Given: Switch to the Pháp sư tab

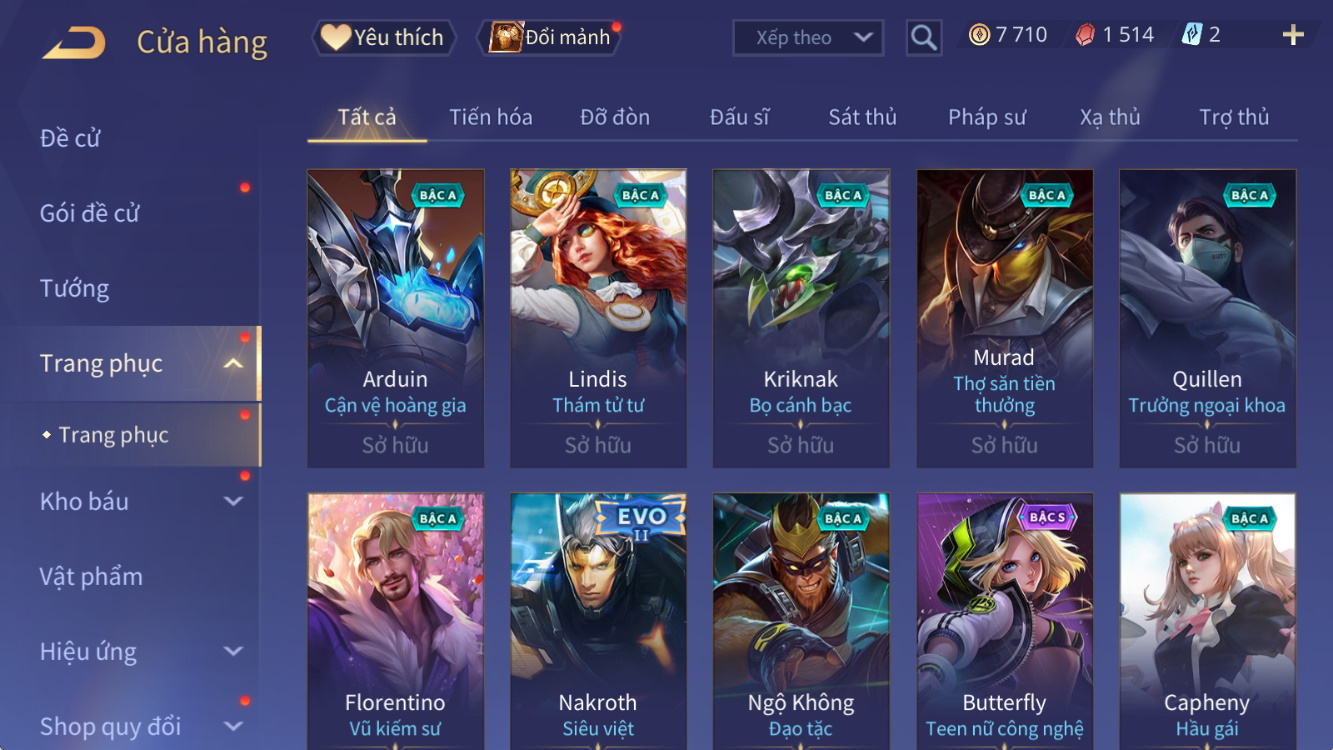Looking at the screenshot, I should [987, 117].
